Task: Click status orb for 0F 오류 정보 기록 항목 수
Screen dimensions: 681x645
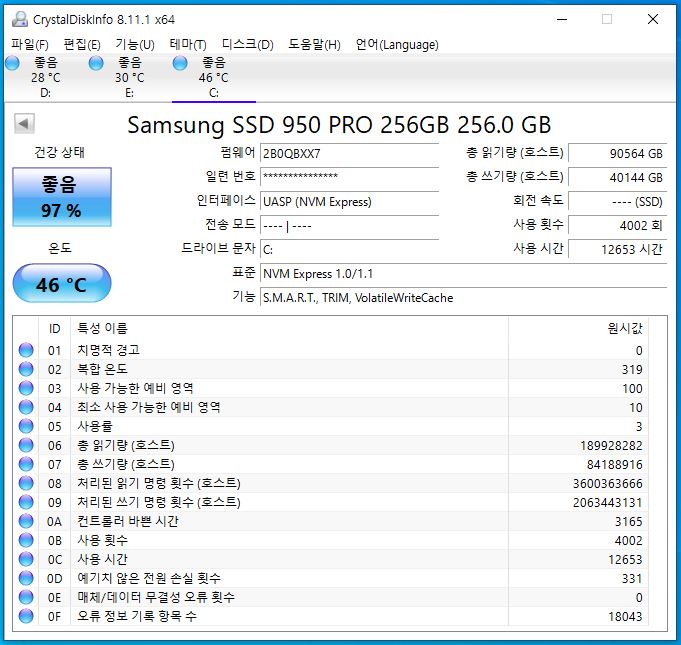Action: 26,616
